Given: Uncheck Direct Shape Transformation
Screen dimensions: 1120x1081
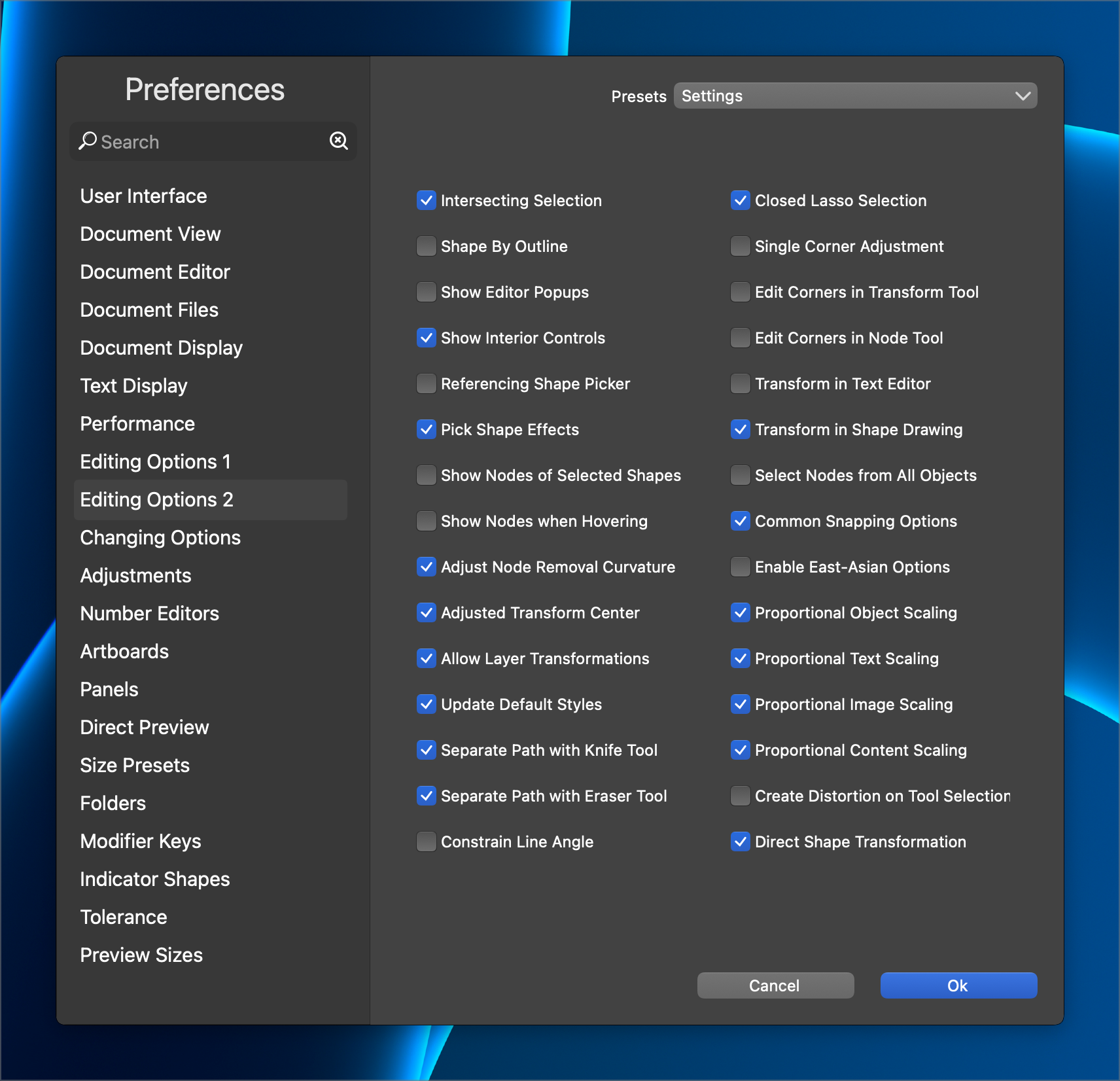Looking at the screenshot, I should [x=741, y=842].
